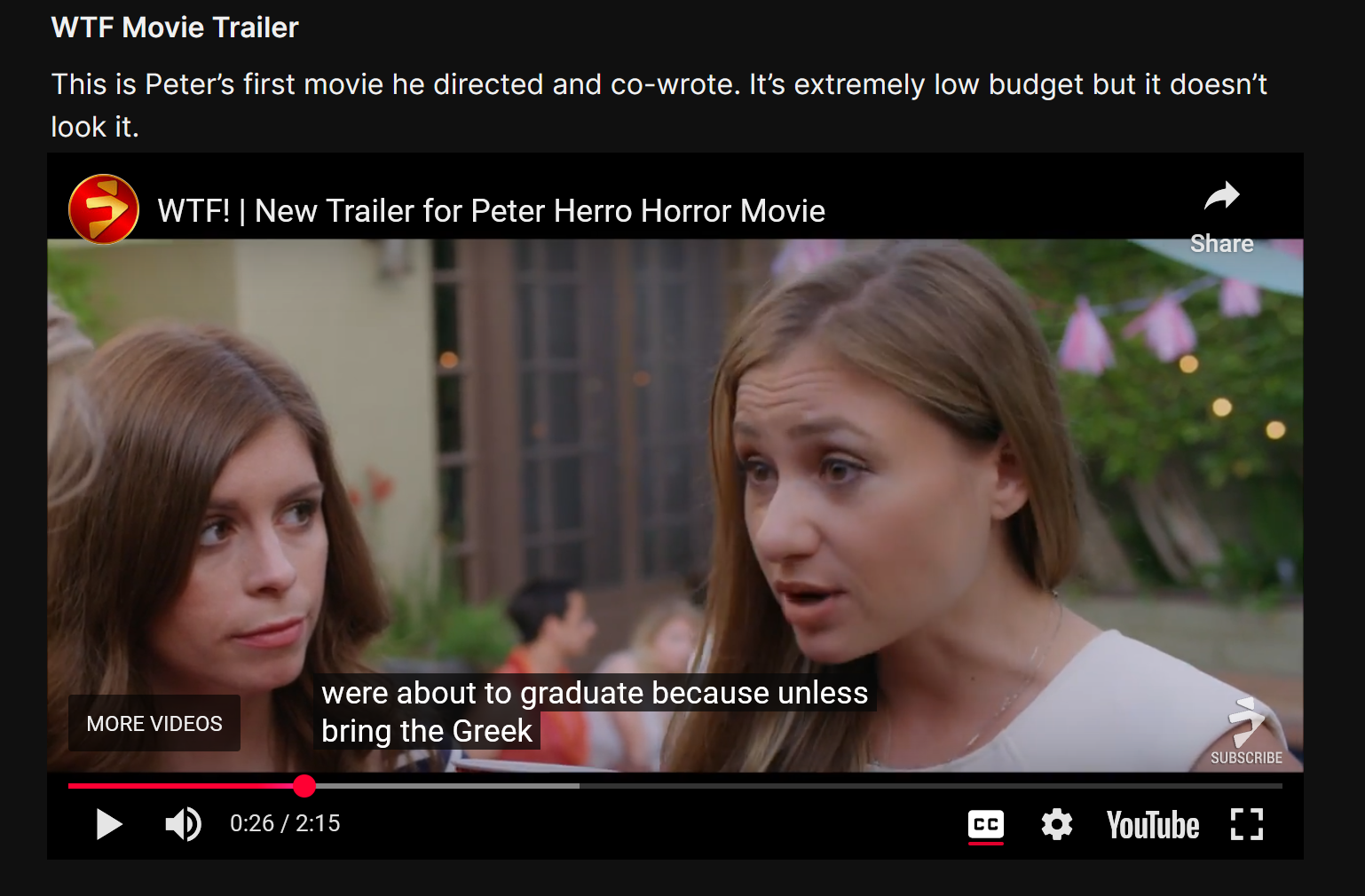
Task: Seek ahead in the grey buffered progress bar
Action: click(x=447, y=785)
